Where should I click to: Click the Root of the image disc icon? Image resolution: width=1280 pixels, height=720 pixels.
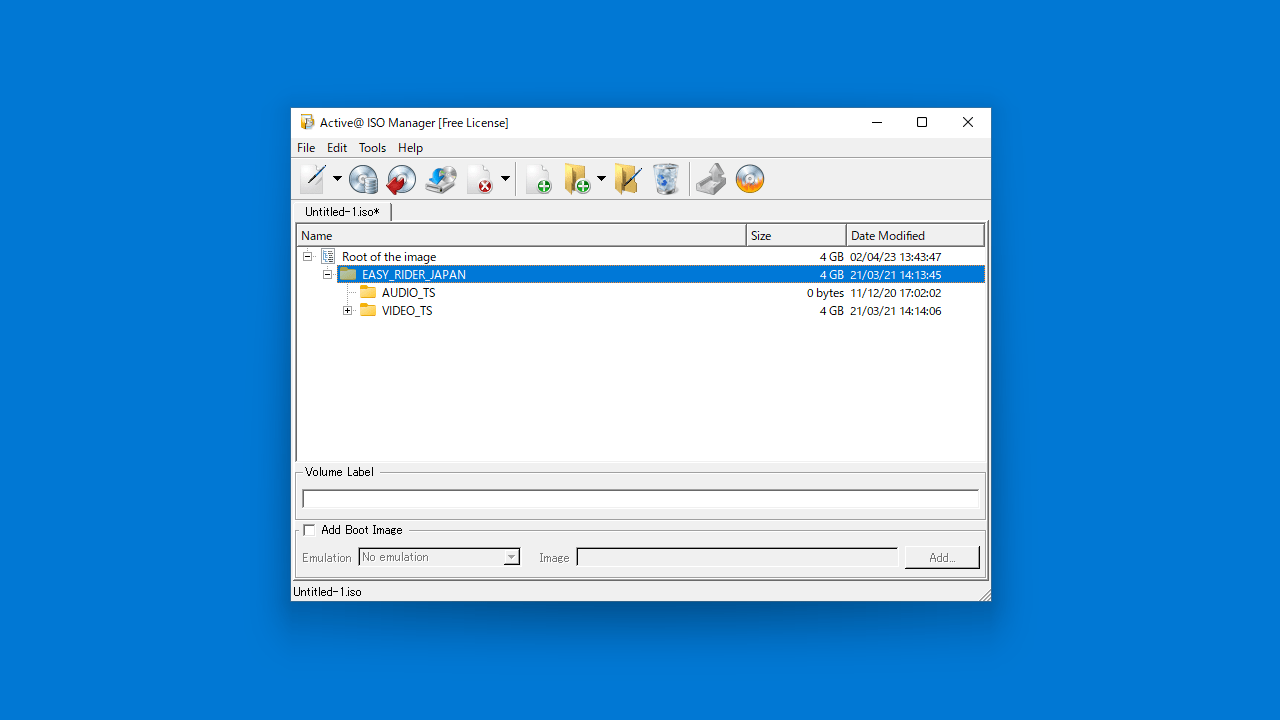(x=328, y=257)
